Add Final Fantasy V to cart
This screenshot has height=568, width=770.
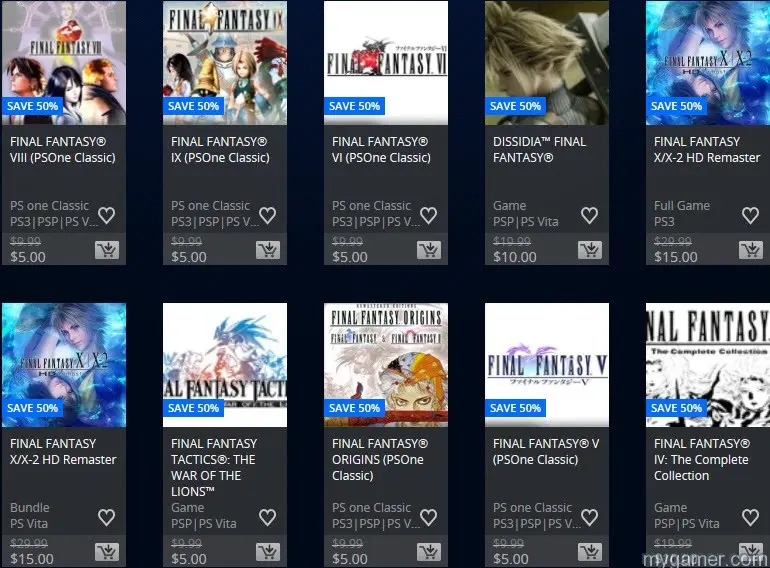590,552
